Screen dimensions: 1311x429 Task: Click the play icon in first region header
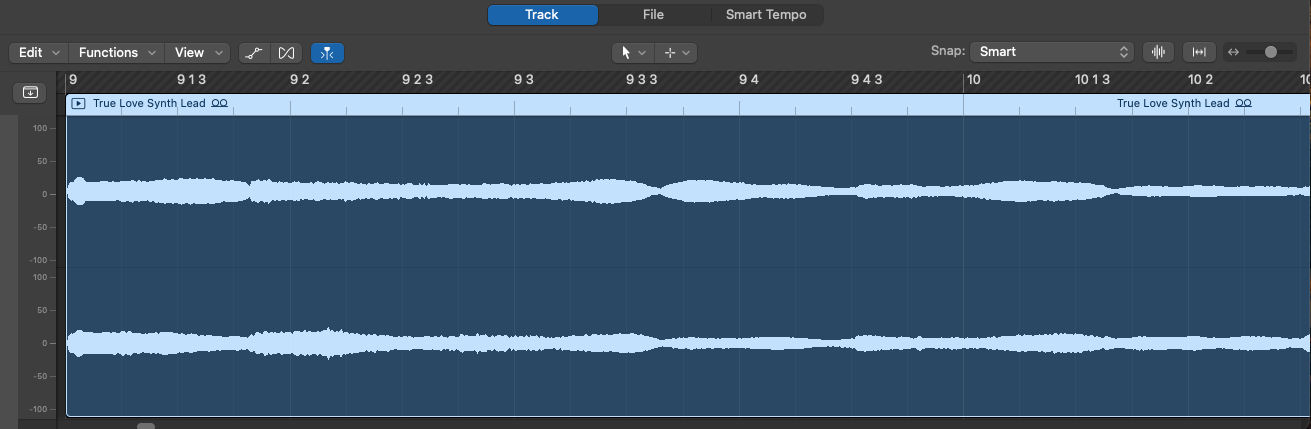click(x=78, y=103)
